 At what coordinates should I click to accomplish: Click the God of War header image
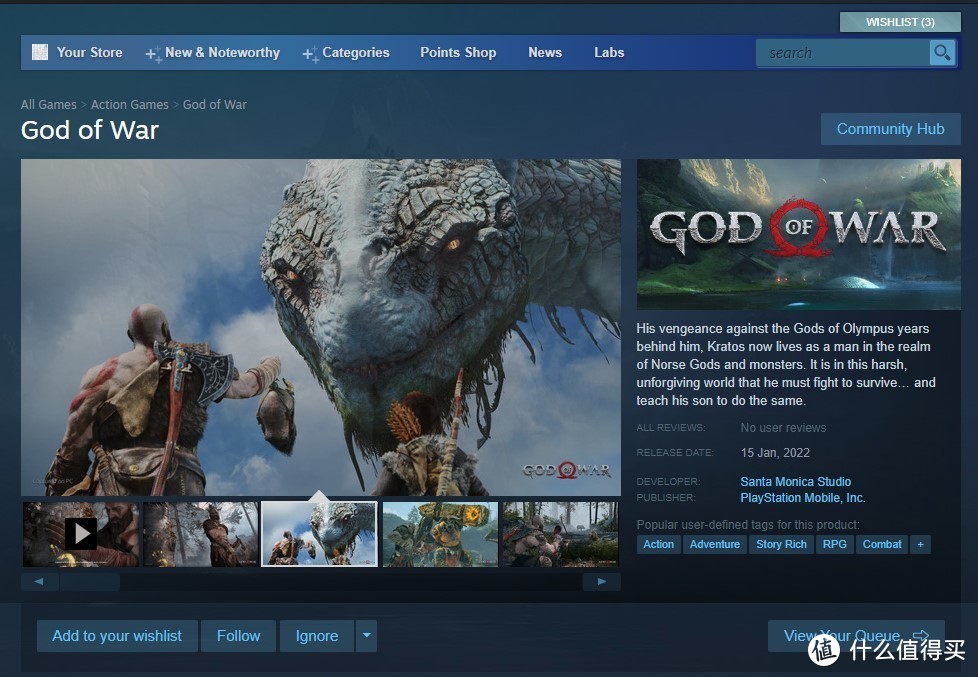[x=798, y=235]
